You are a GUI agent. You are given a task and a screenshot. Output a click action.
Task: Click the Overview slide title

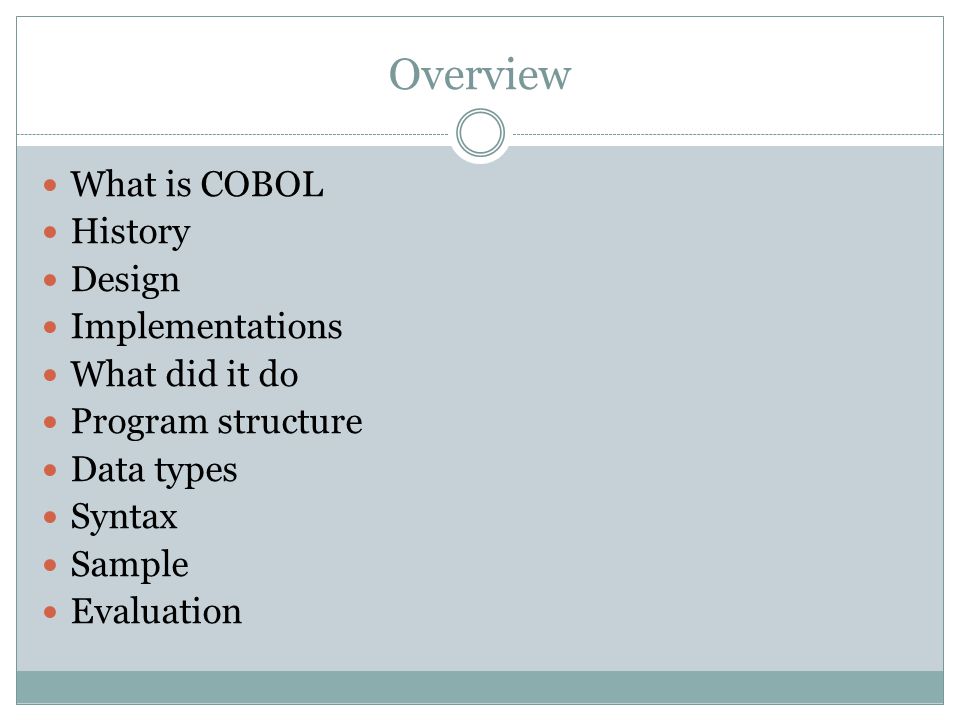[480, 75]
